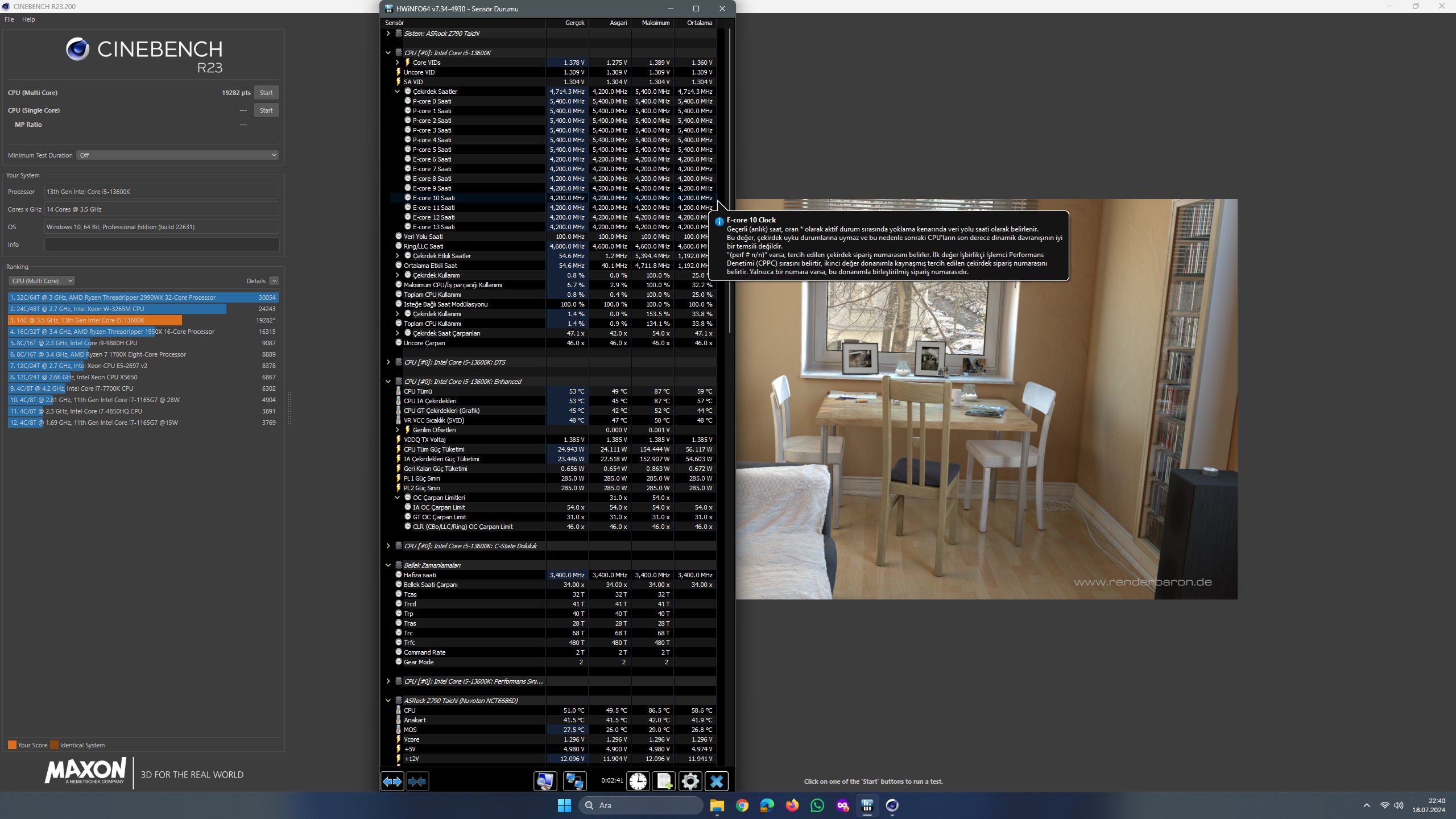This screenshot has height=819, width=1456.
Task: Expand C-State Doluluk group
Action: click(388, 546)
